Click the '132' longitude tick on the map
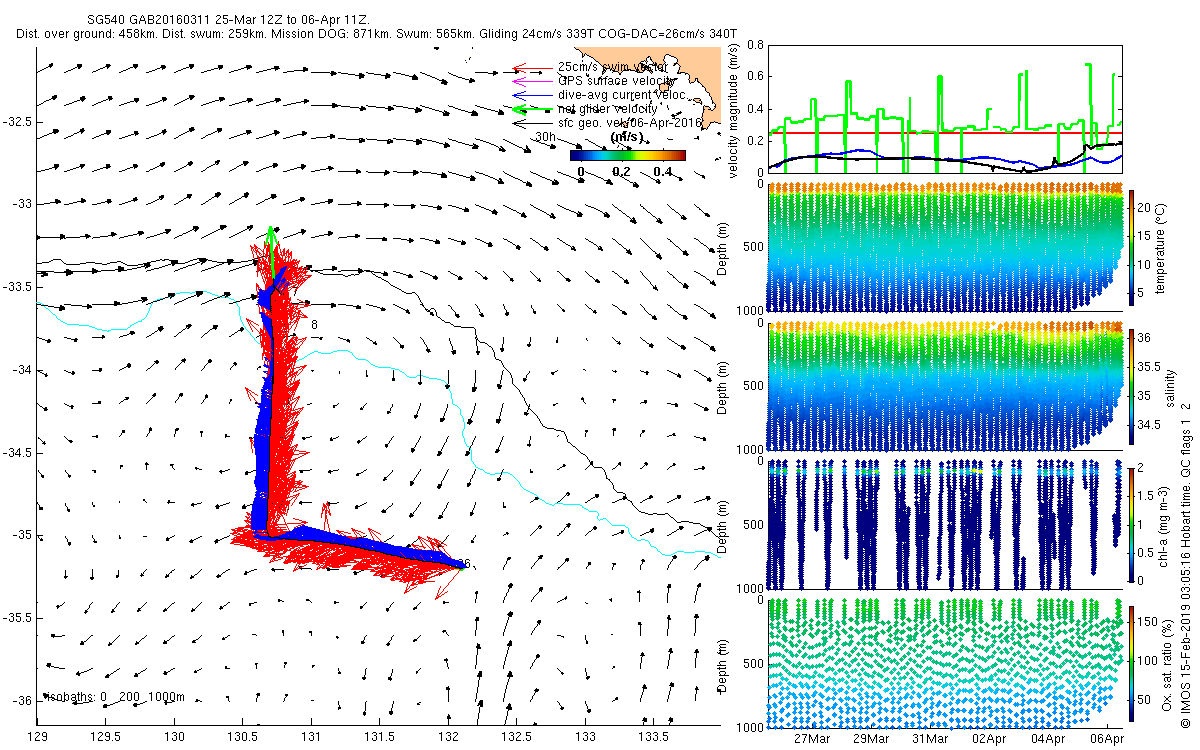Screen dimensions: 1200x750 tap(448, 736)
